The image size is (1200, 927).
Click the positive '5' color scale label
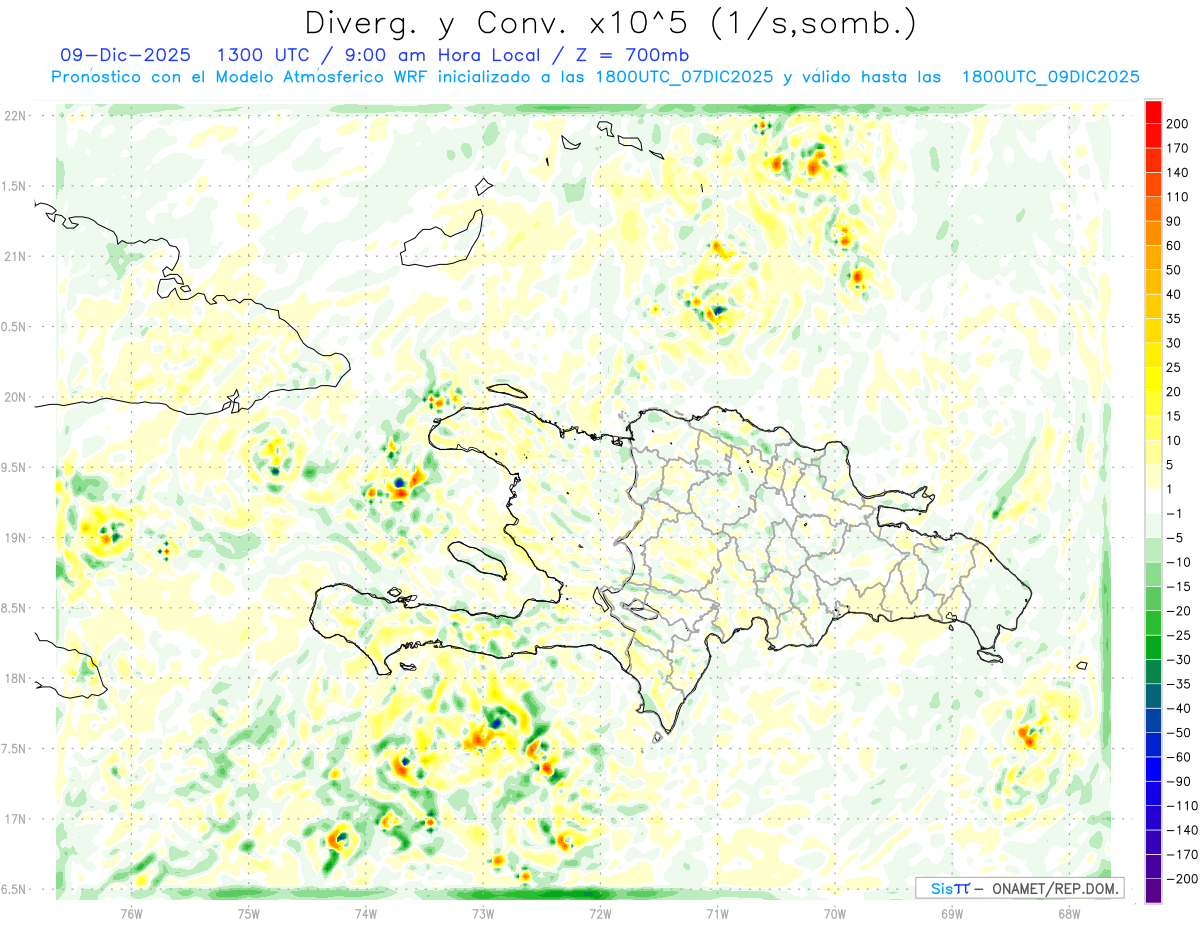(1172, 465)
